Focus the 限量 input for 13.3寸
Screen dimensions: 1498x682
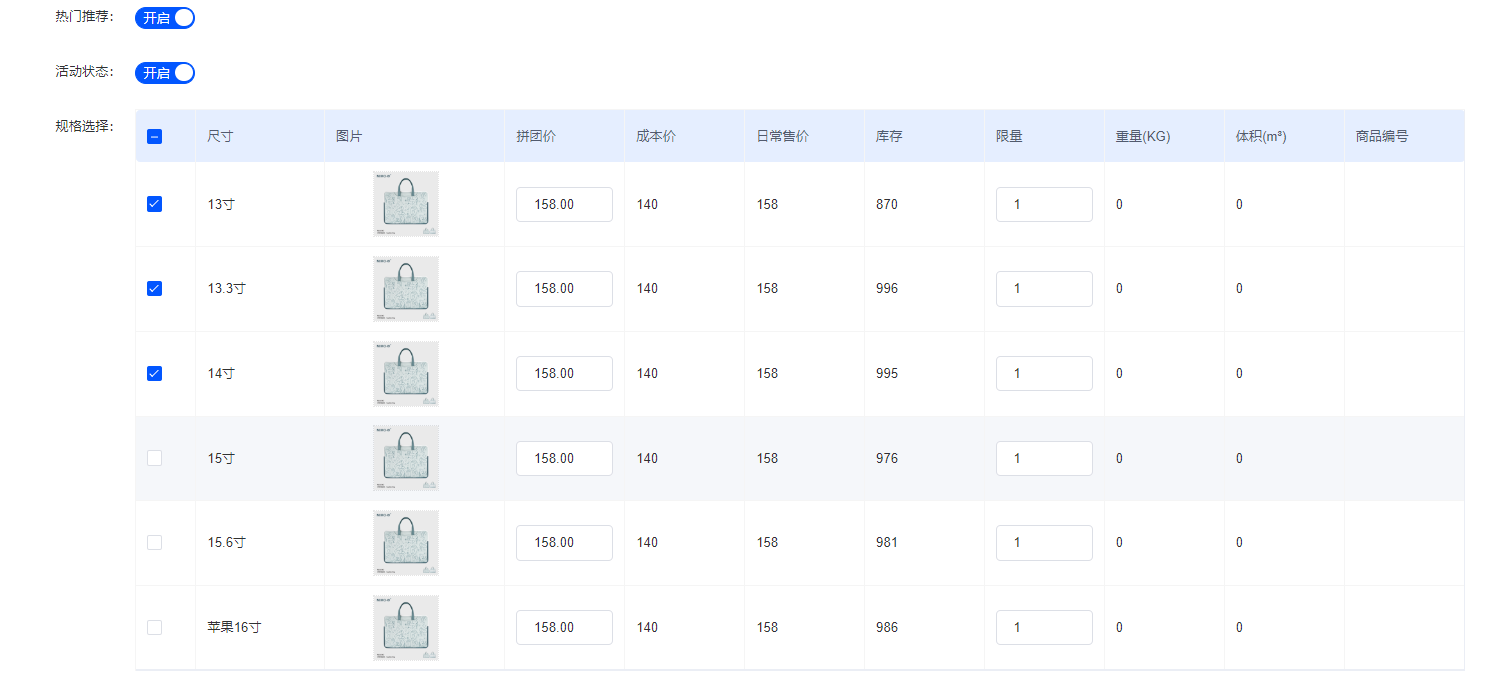click(x=1044, y=288)
